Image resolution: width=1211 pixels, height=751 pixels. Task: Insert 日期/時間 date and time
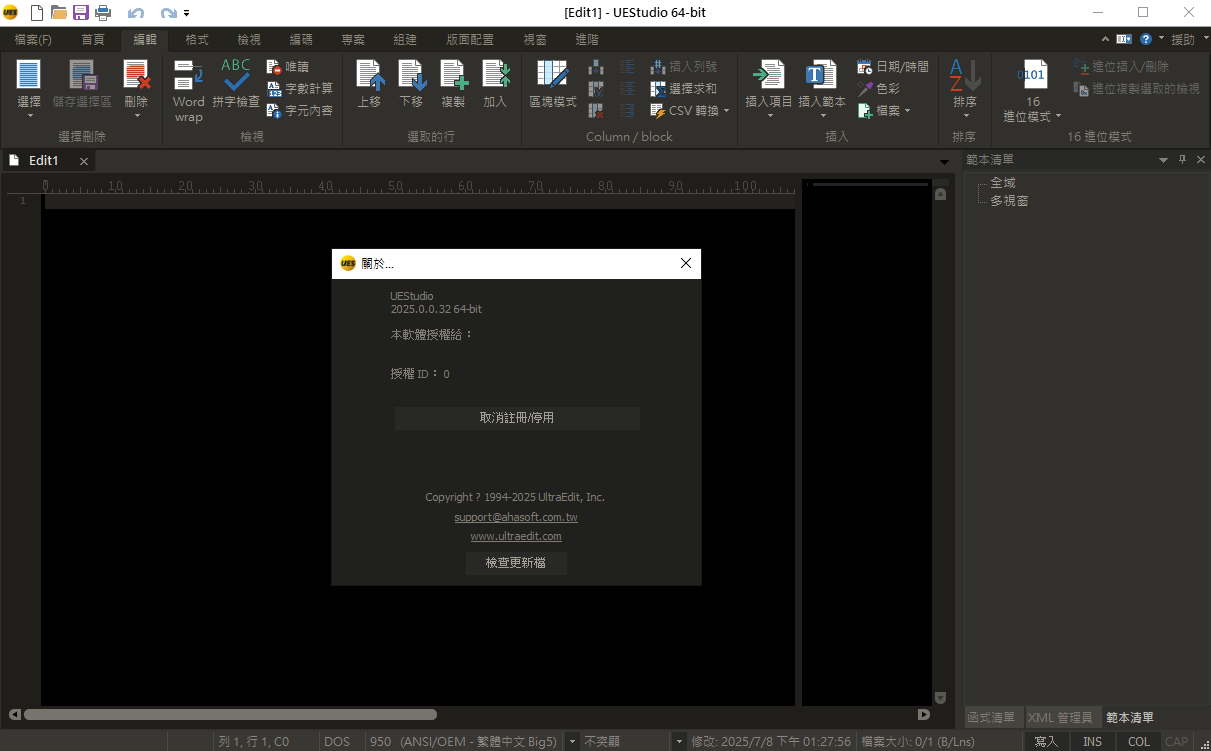tap(893, 67)
